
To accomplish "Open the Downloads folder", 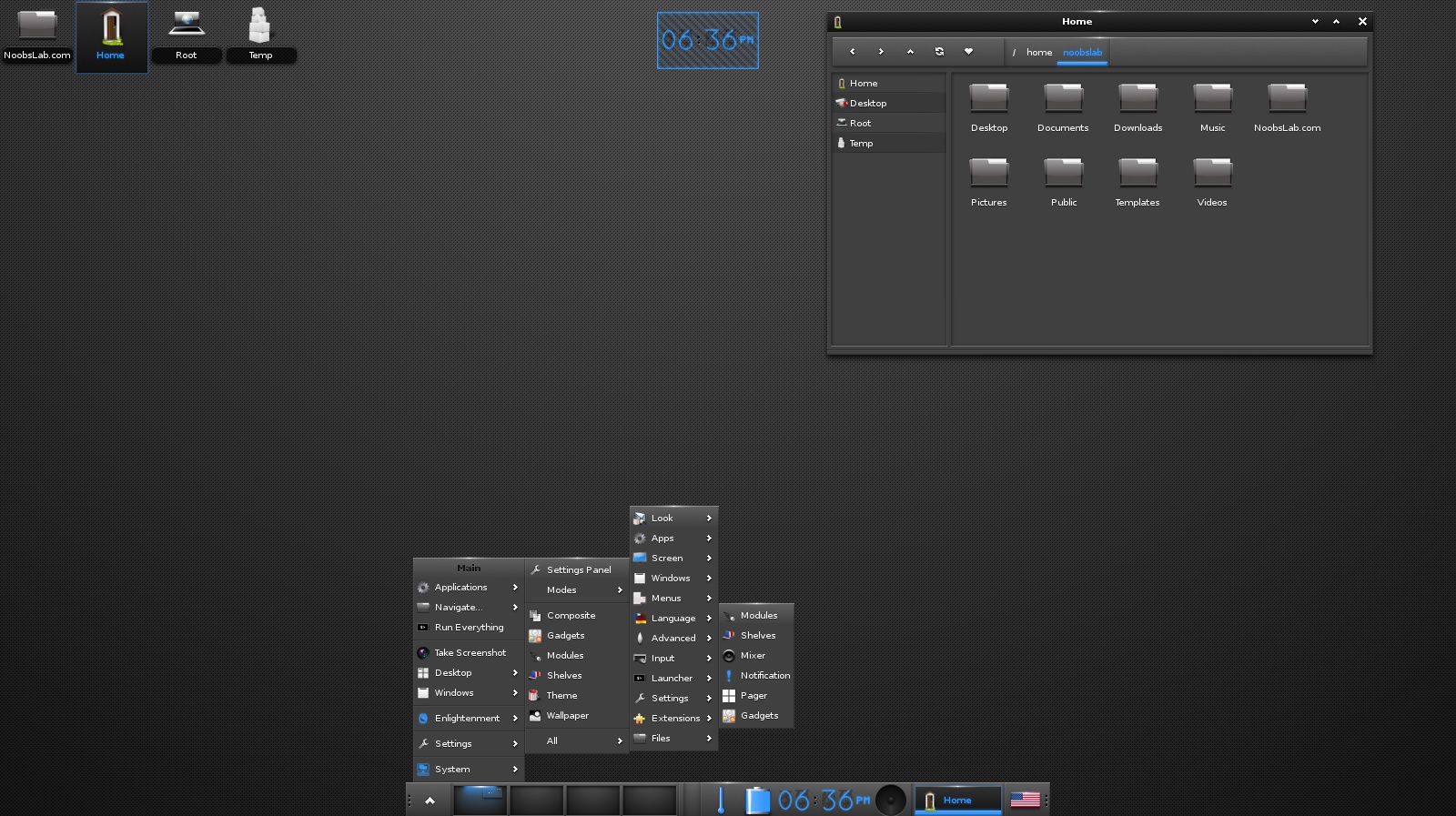I will (x=1137, y=107).
